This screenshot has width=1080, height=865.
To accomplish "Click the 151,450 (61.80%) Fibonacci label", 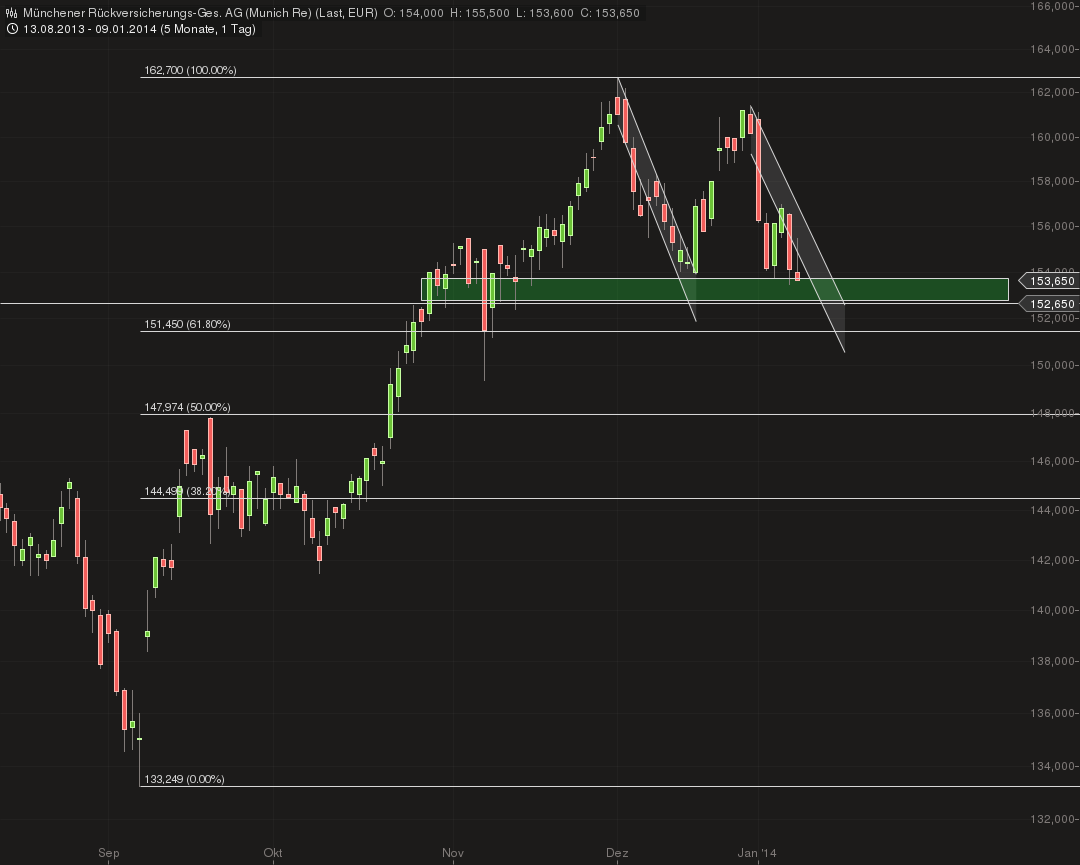I will (187, 324).
